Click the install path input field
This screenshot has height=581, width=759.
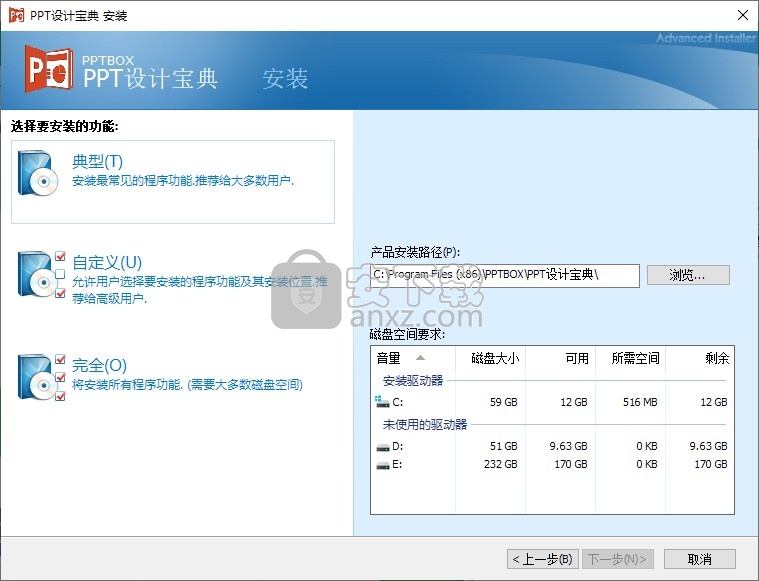505,275
